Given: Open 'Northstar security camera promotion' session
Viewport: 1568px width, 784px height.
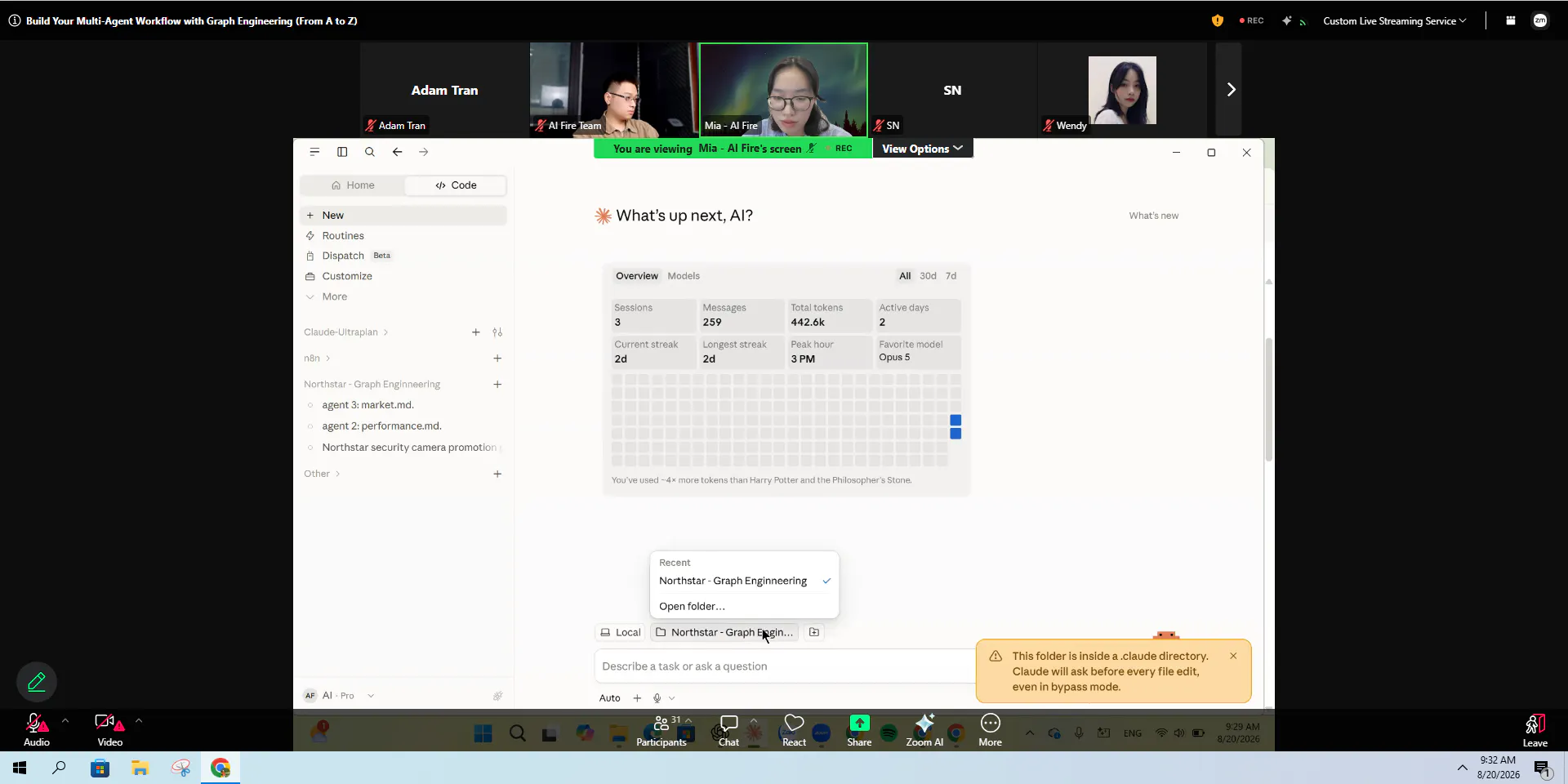Looking at the screenshot, I should pyautogui.click(x=403, y=448).
